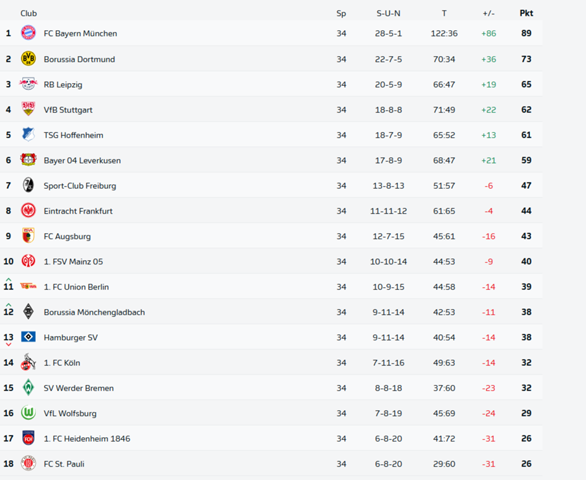Sort table by the Pkt column header
586x480 pixels.
(526, 13)
